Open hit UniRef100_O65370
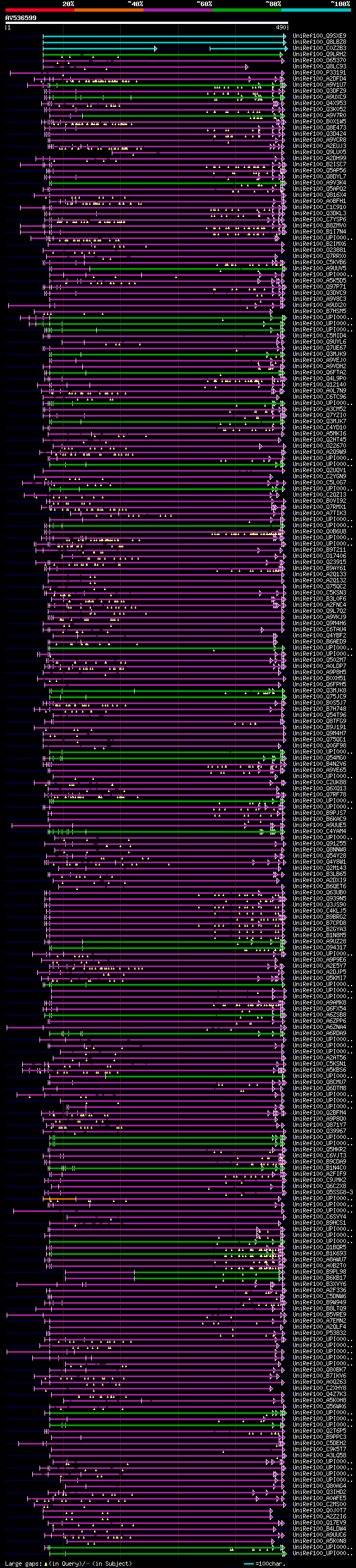The height and width of the screenshot is (1568, 356). click(319, 60)
